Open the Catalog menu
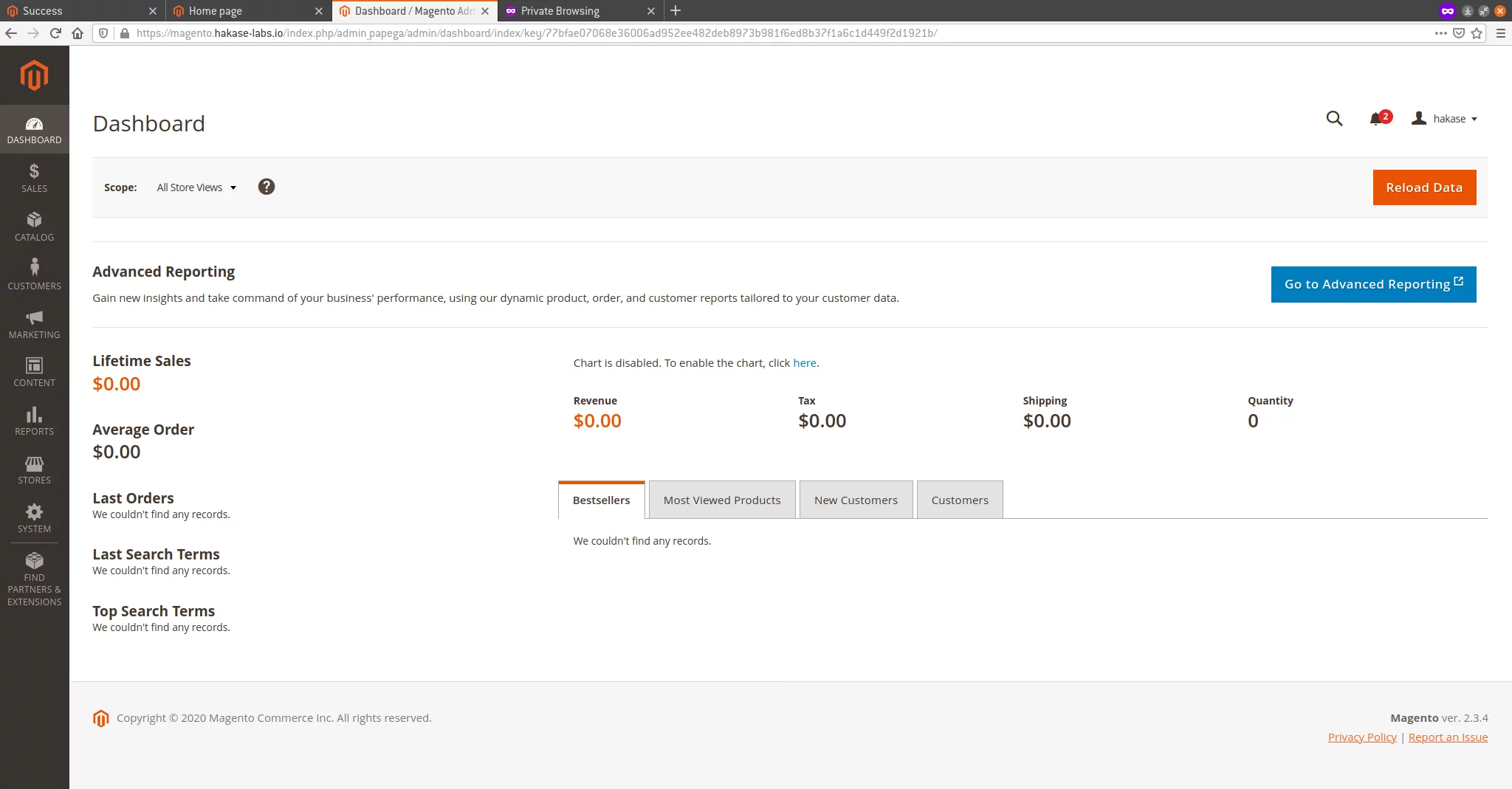Viewport: 1512px width, 789px height. [x=34, y=227]
